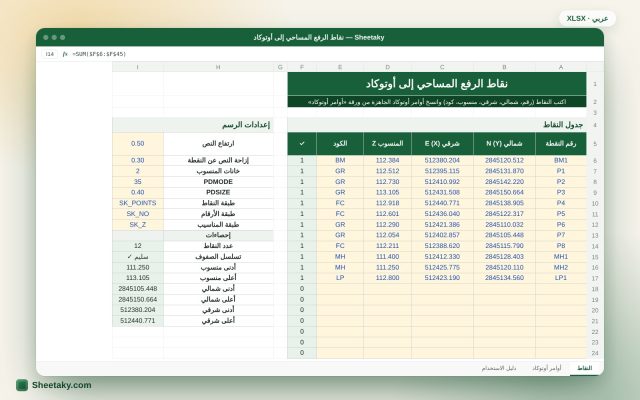Select lowest elevation value 111.250
The width and height of the screenshot is (640, 400).
coord(138,267)
